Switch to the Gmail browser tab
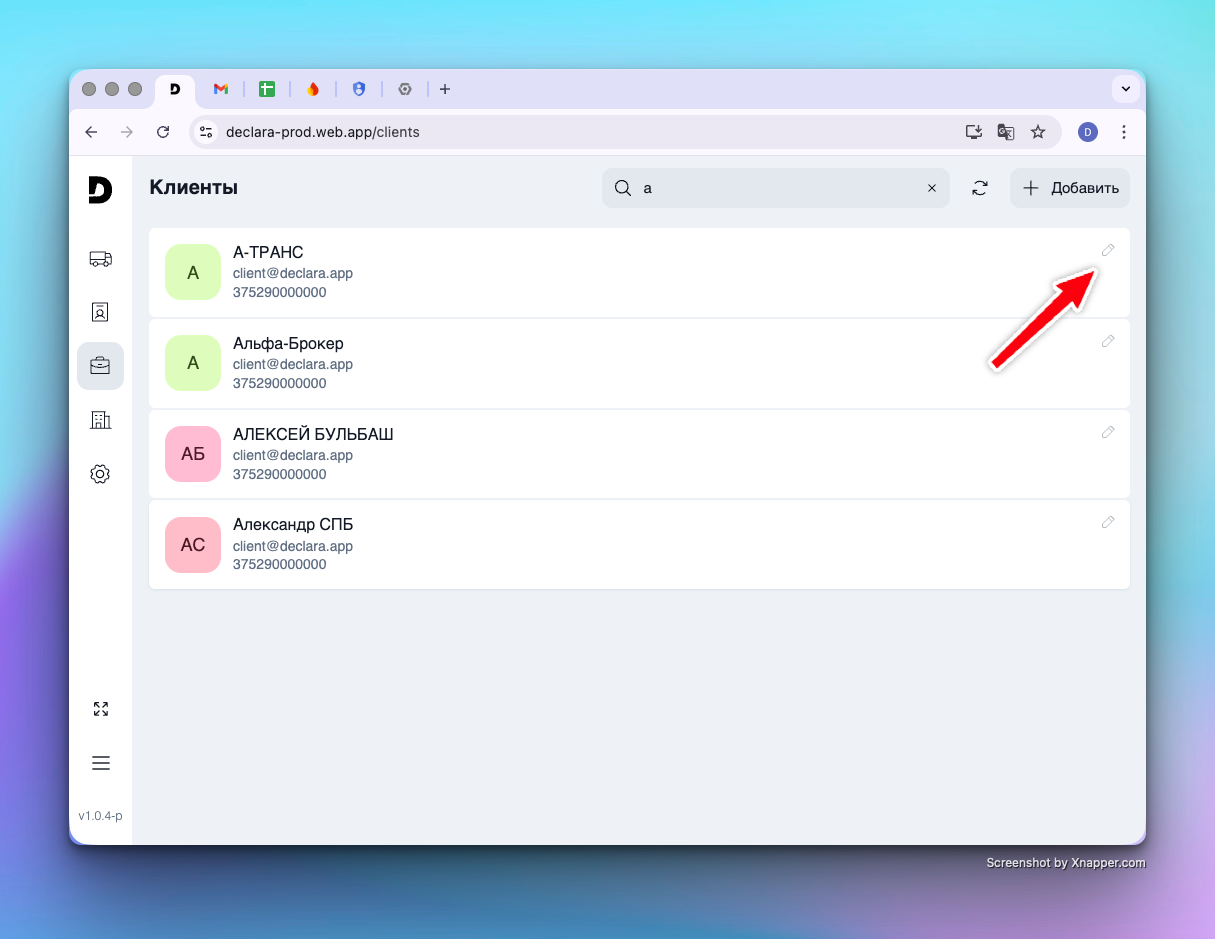The width and height of the screenshot is (1215, 939). [221, 89]
